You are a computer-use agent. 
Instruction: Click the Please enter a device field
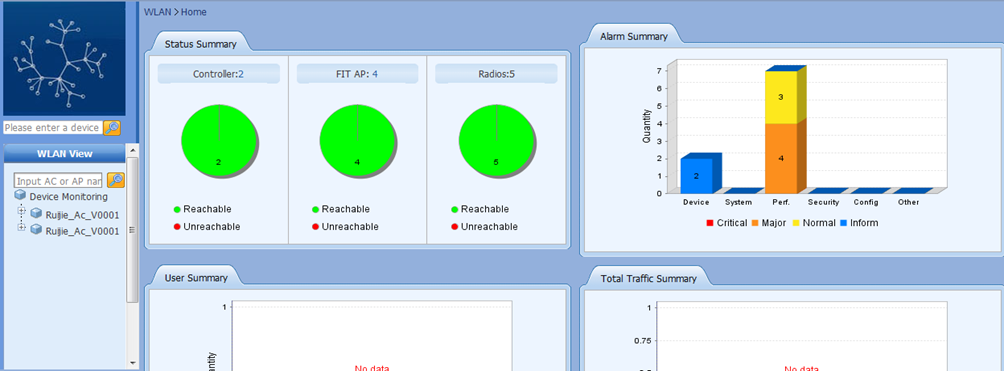[x=53, y=128]
